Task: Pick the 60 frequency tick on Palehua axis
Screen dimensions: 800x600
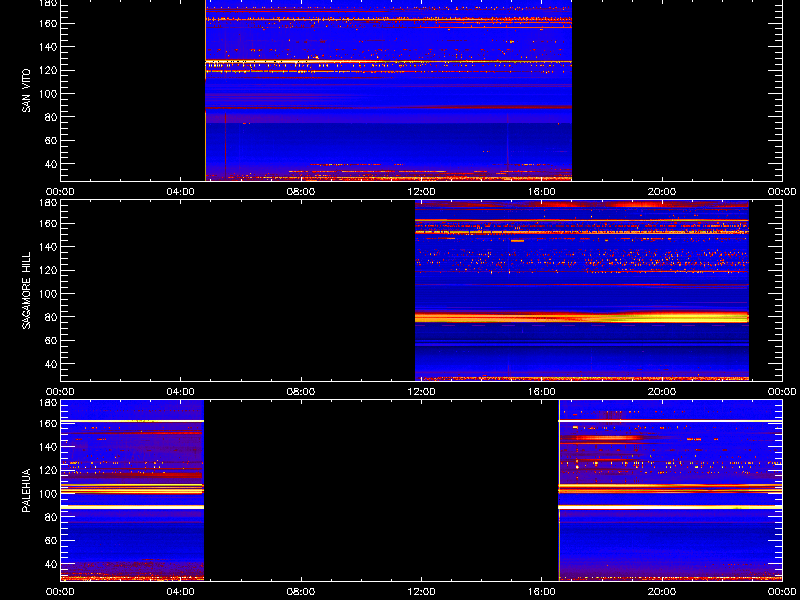Action: 50,541
